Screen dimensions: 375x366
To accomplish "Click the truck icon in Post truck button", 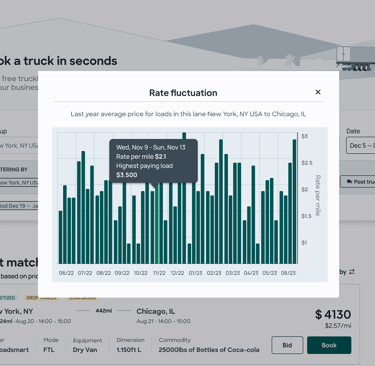I will click(349, 182).
